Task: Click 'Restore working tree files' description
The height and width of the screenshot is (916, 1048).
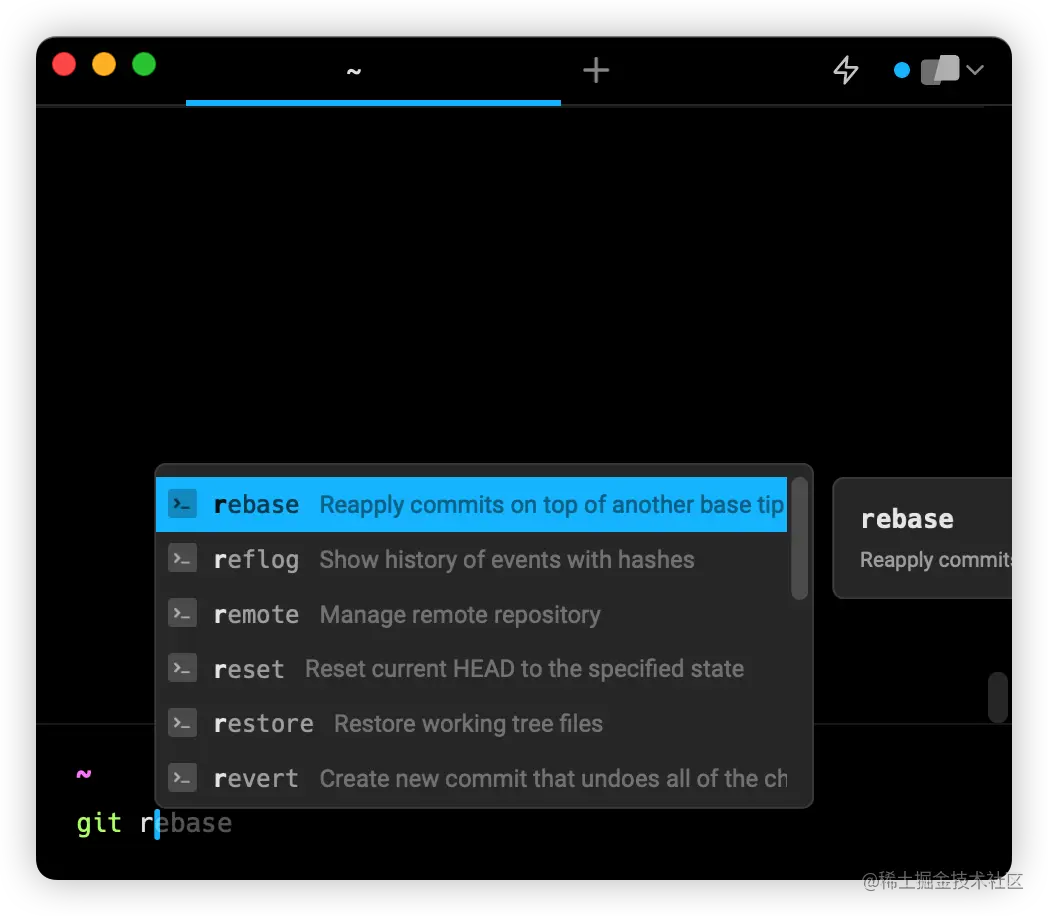Action: [468, 724]
